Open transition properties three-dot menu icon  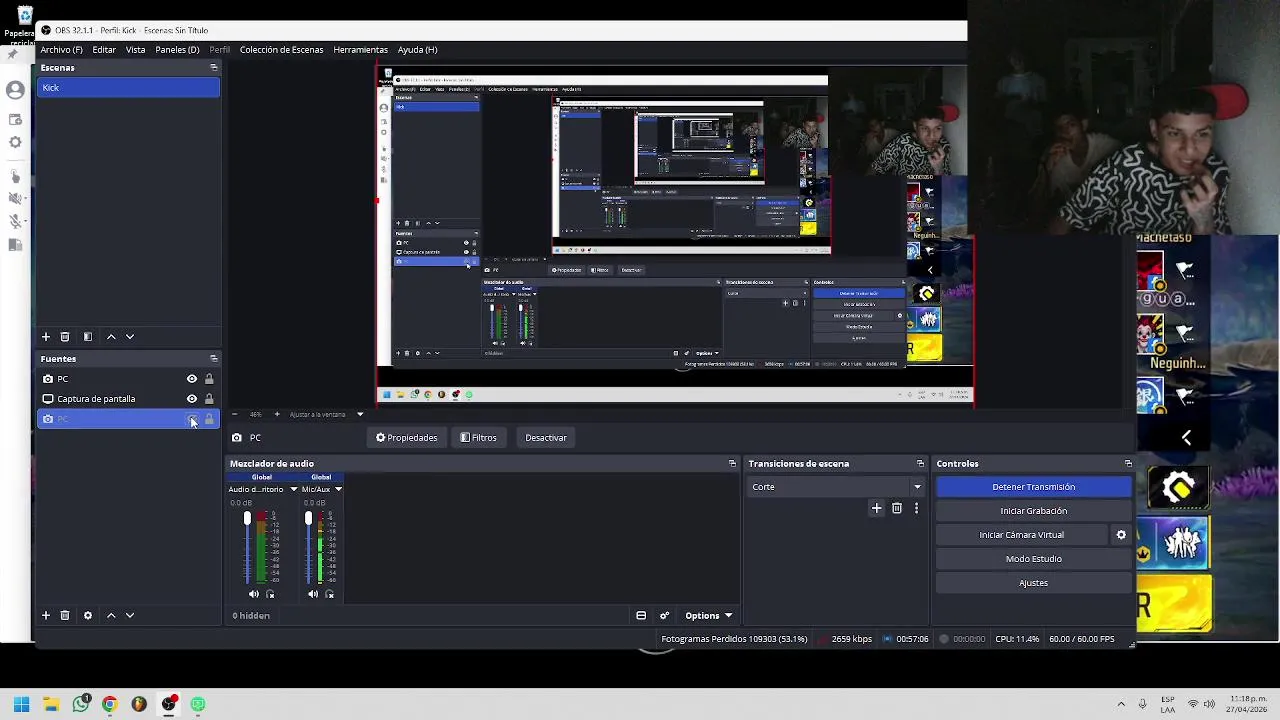916,508
